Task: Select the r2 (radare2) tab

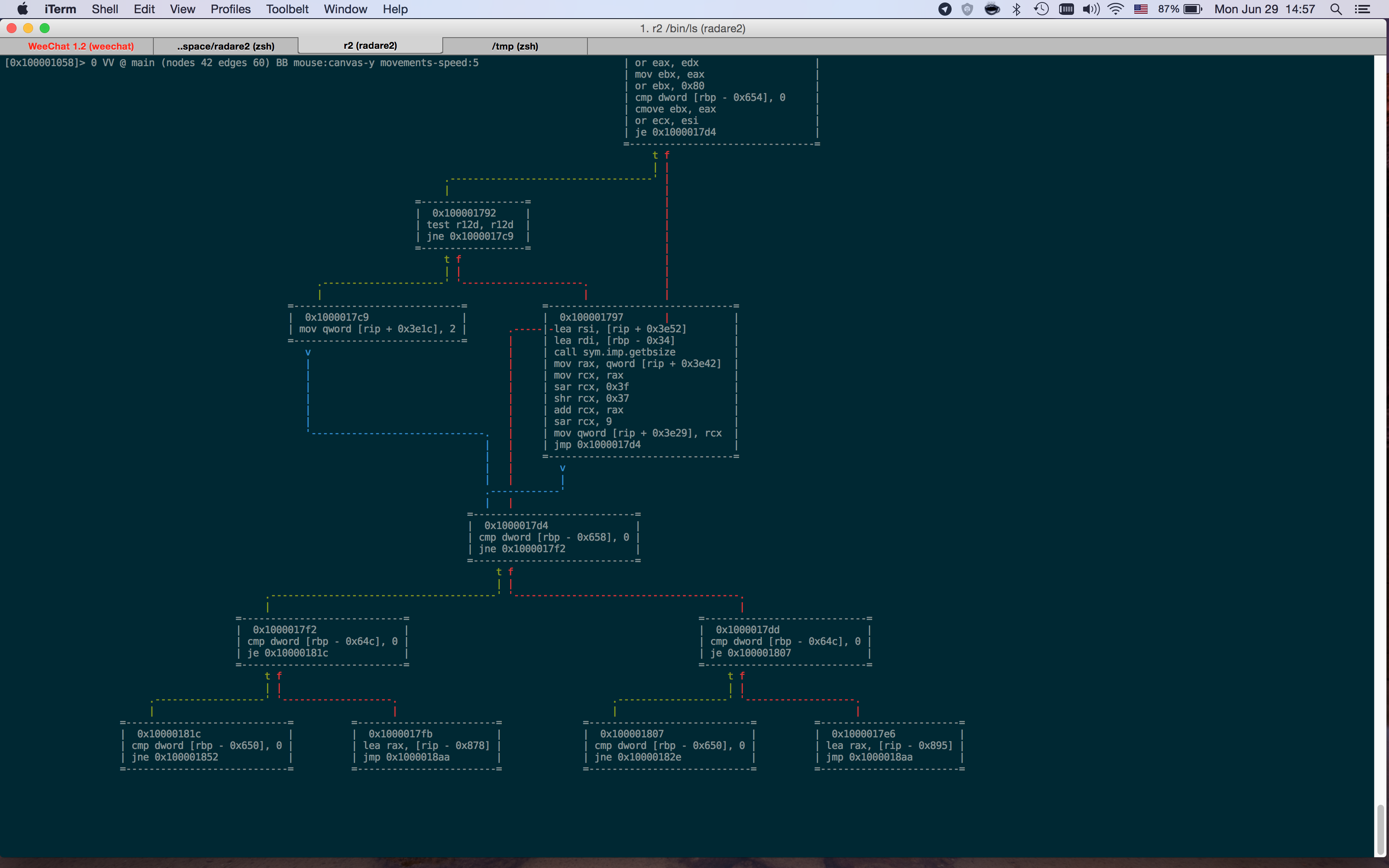Action: [370, 46]
